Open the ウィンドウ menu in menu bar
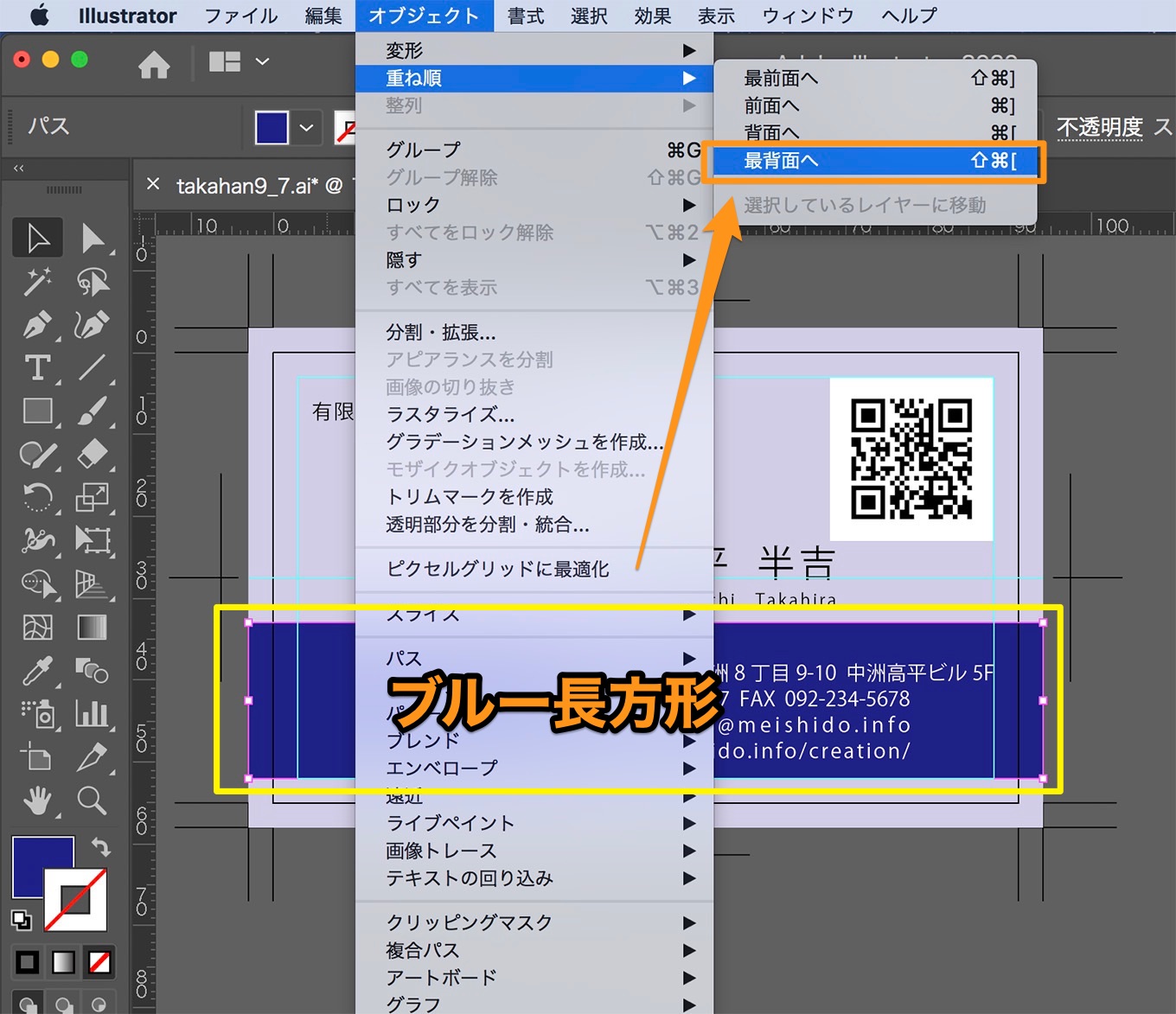Screen dimensions: 1176x1014 808,16
